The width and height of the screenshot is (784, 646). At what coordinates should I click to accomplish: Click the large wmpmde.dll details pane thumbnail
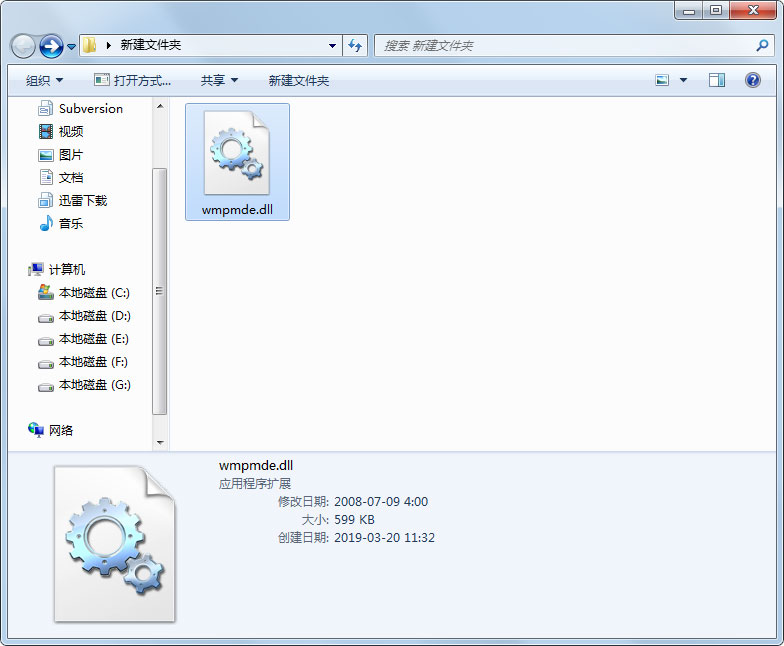[115, 544]
